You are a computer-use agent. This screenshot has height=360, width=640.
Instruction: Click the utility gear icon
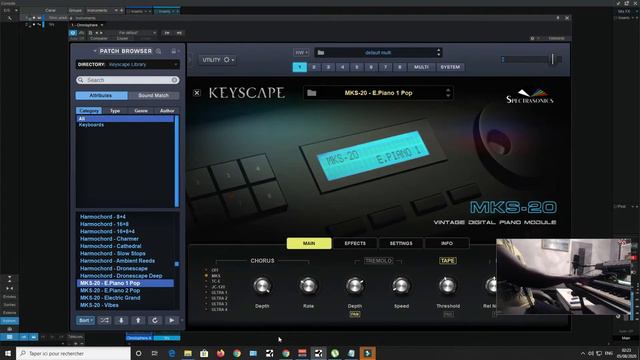[227, 60]
